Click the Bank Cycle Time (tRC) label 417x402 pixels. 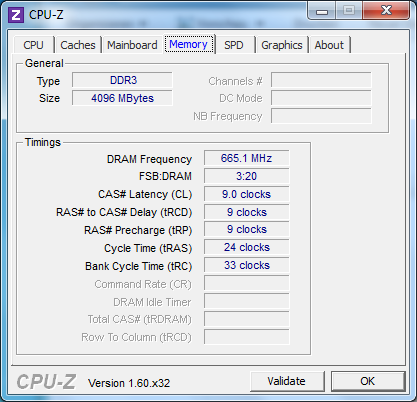click(x=139, y=266)
